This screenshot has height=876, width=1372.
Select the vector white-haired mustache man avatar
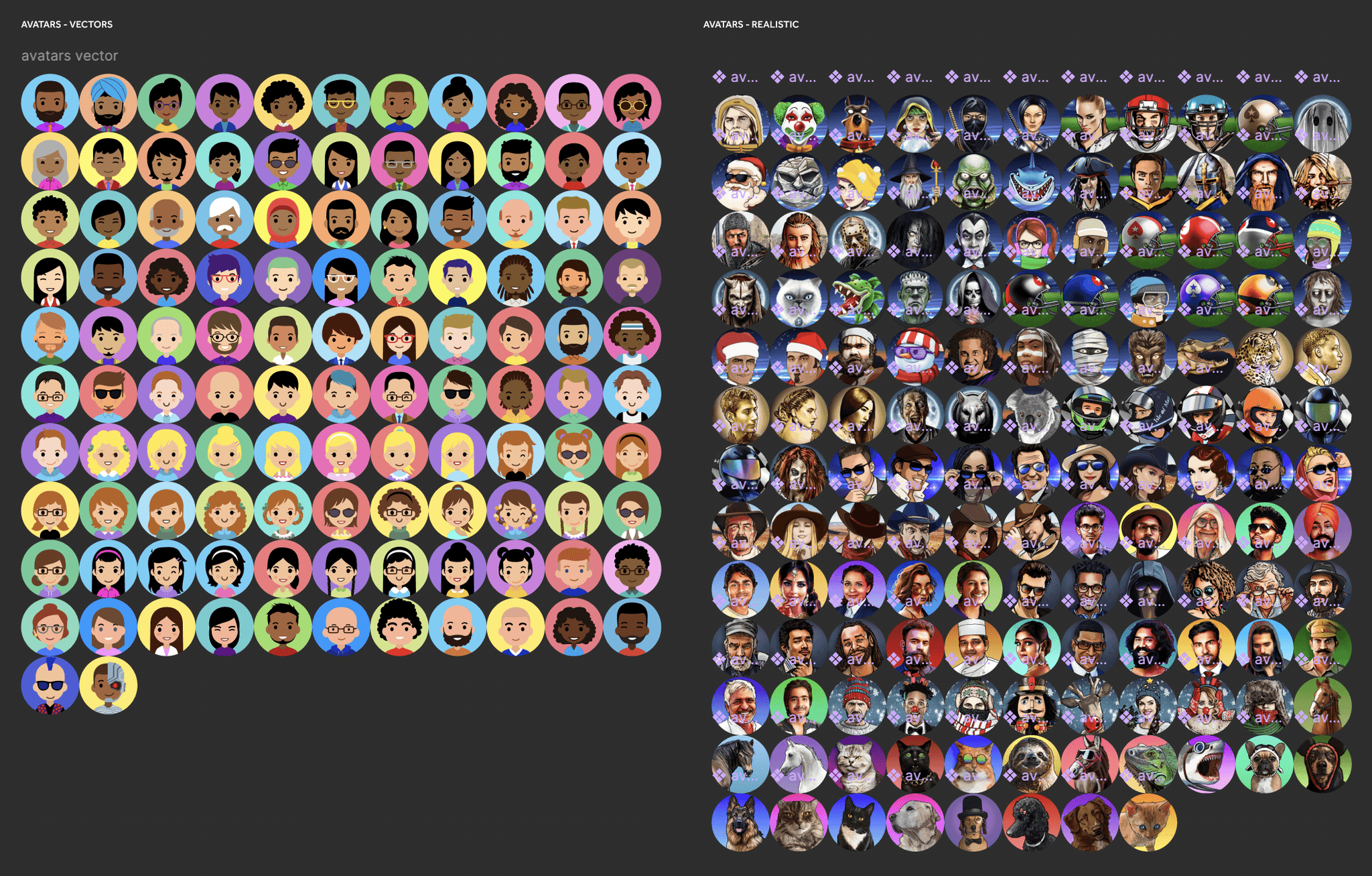click(x=224, y=219)
